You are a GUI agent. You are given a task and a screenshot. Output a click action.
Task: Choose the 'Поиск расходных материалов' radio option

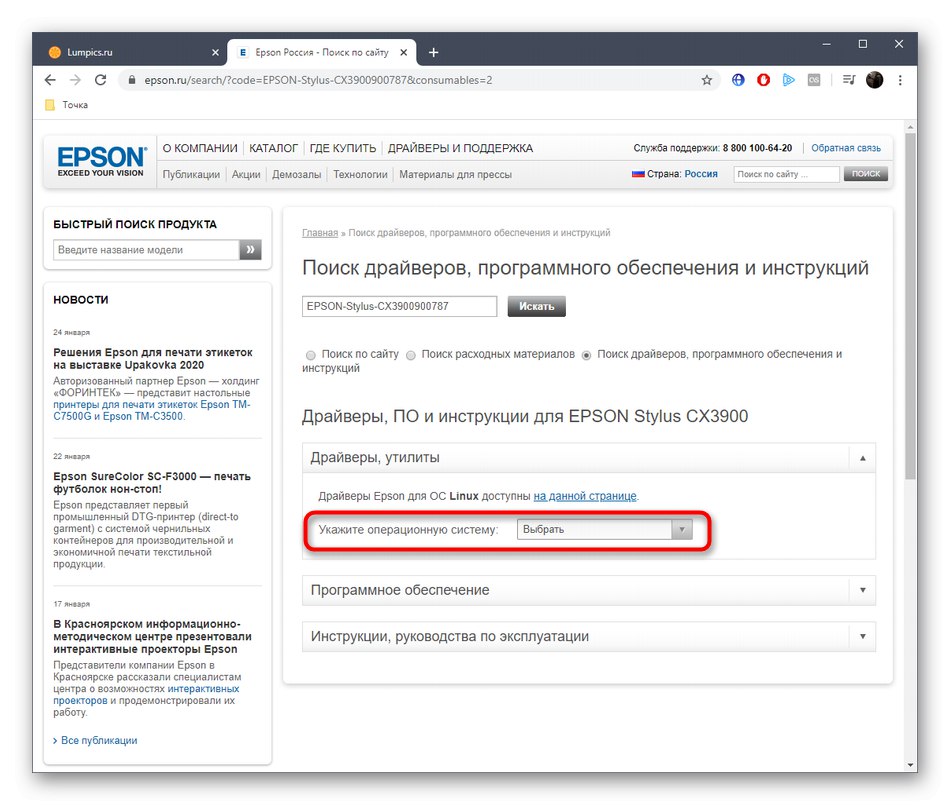click(x=410, y=355)
